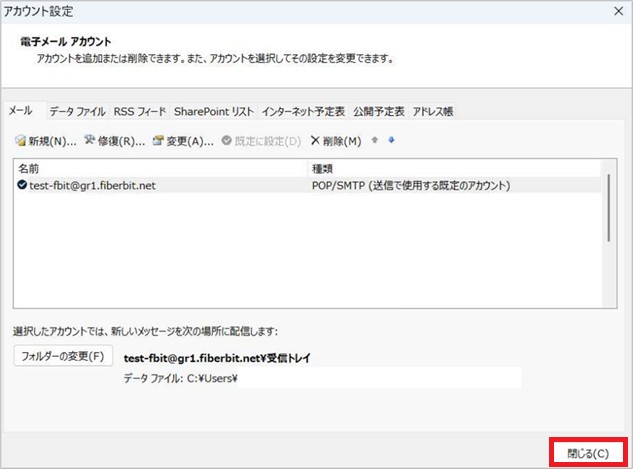This screenshot has height=469, width=633.
Task: Move account down with the blue down arrow
Action: [x=391, y=140]
